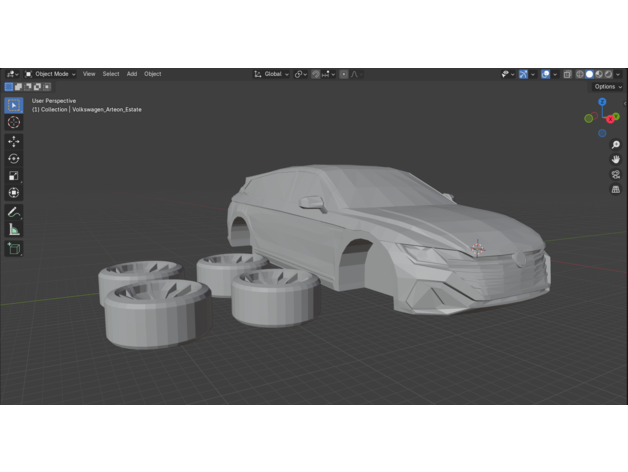
Task: Open the Object Mode dropdown
Action: pyautogui.click(x=51, y=74)
